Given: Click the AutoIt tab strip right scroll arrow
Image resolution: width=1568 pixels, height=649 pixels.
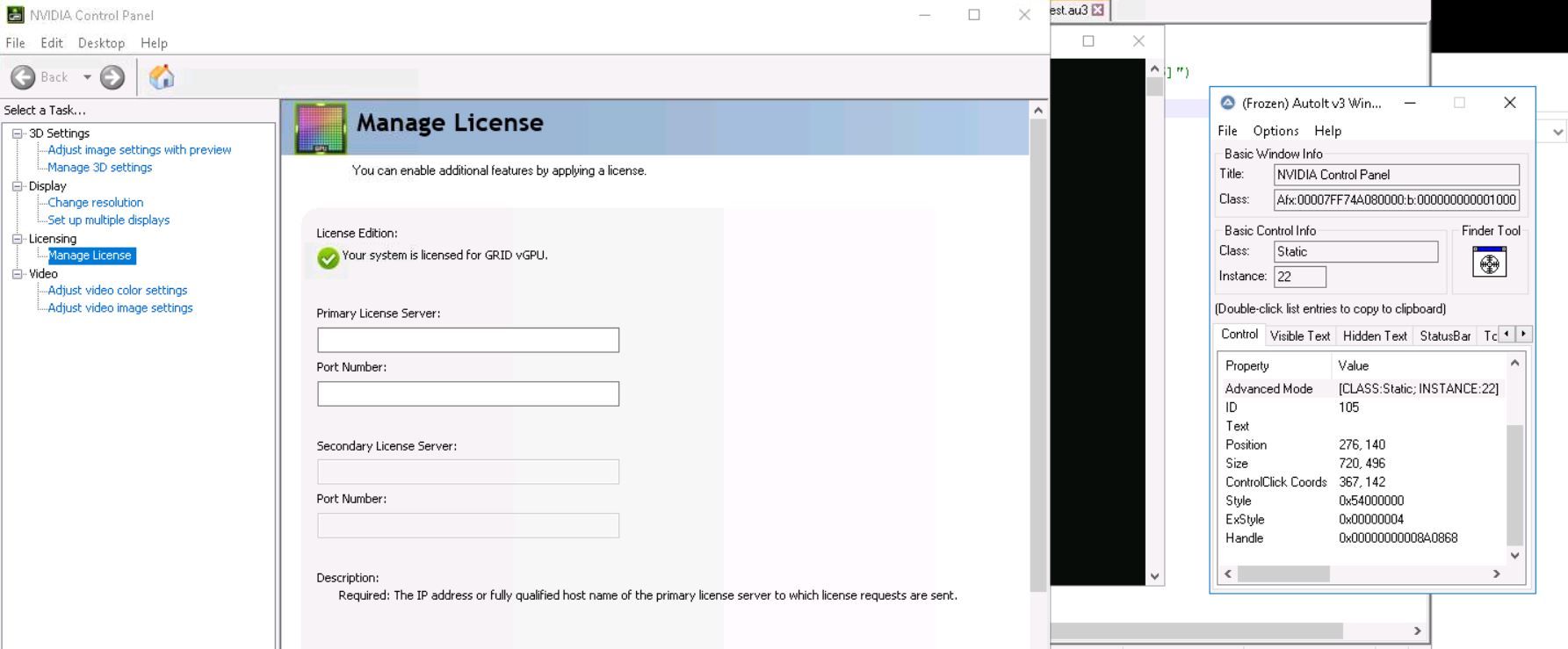Looking at the screenshot, I should 1524,334.
